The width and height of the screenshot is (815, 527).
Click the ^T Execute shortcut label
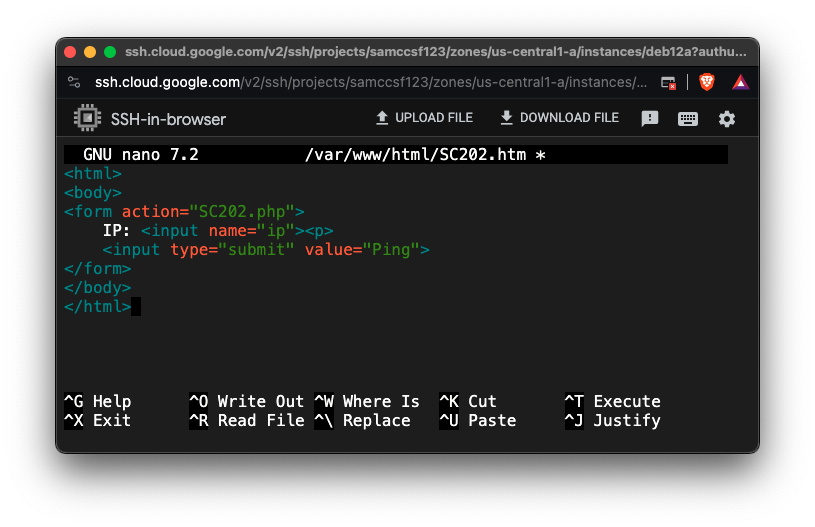(x=612, y=401)
